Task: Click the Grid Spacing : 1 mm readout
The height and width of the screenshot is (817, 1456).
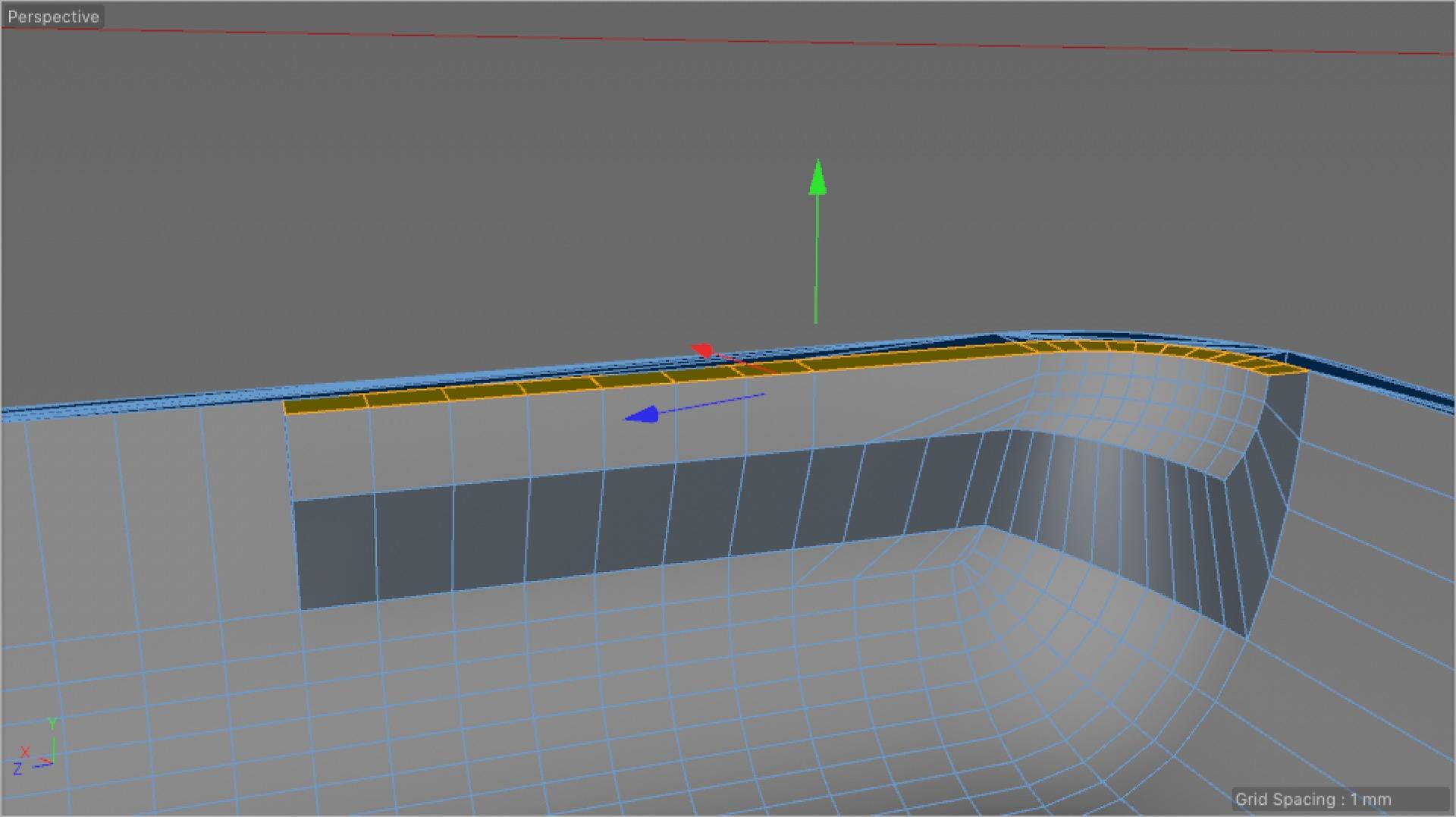Action: tap(1313, 799)
